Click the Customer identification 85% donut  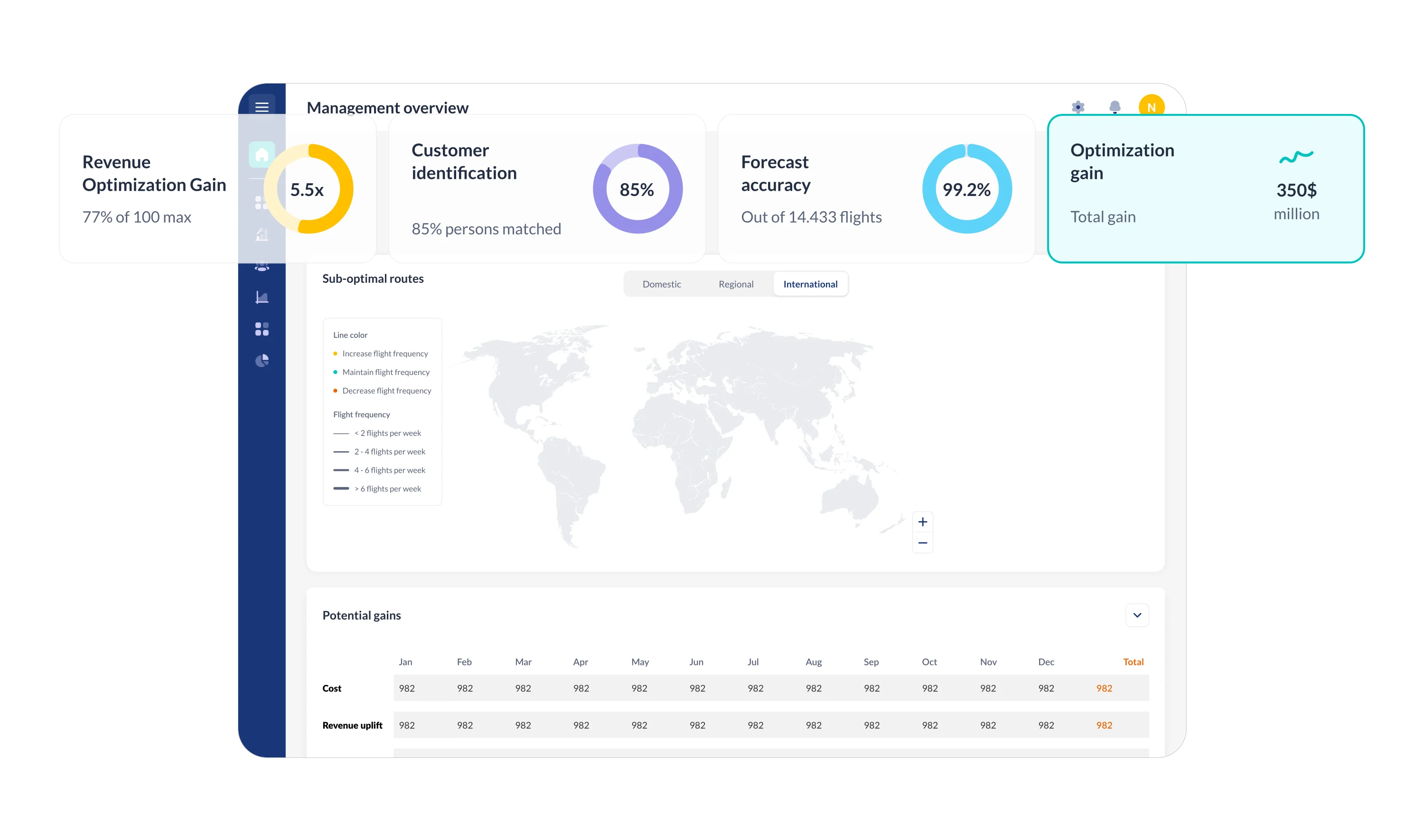[x=637, y=188]
